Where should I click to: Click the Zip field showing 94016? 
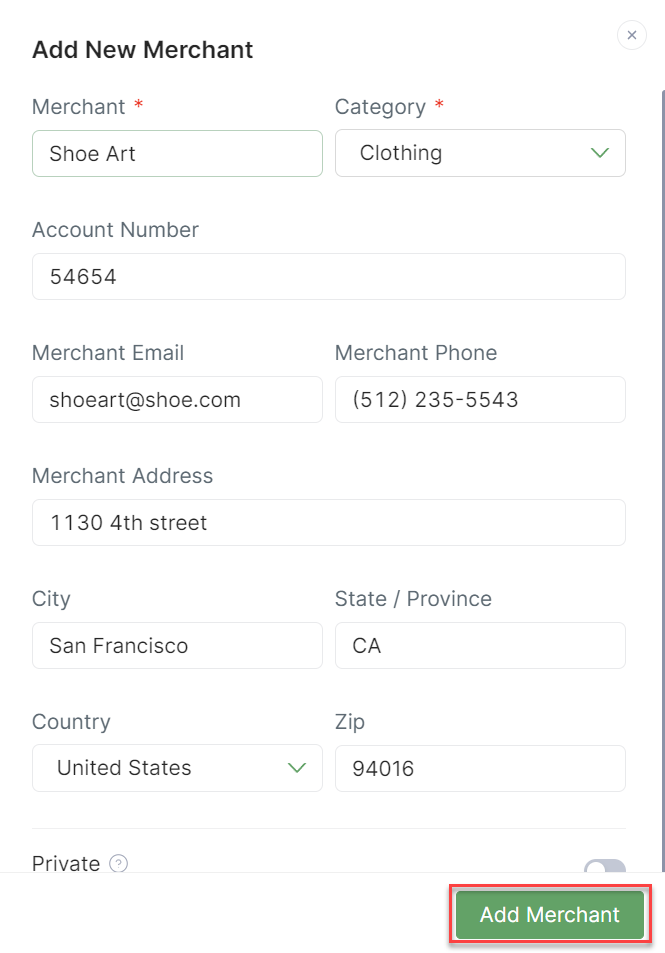[x=479, y=769]
